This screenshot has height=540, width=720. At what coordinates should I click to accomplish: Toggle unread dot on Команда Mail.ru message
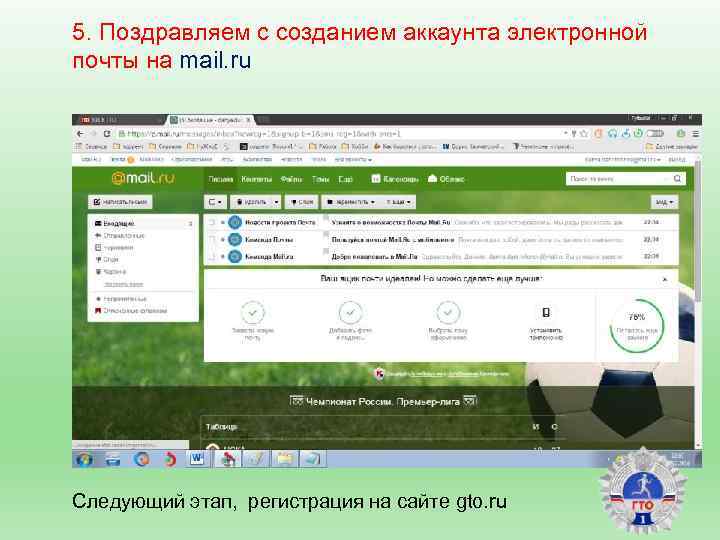223,256
